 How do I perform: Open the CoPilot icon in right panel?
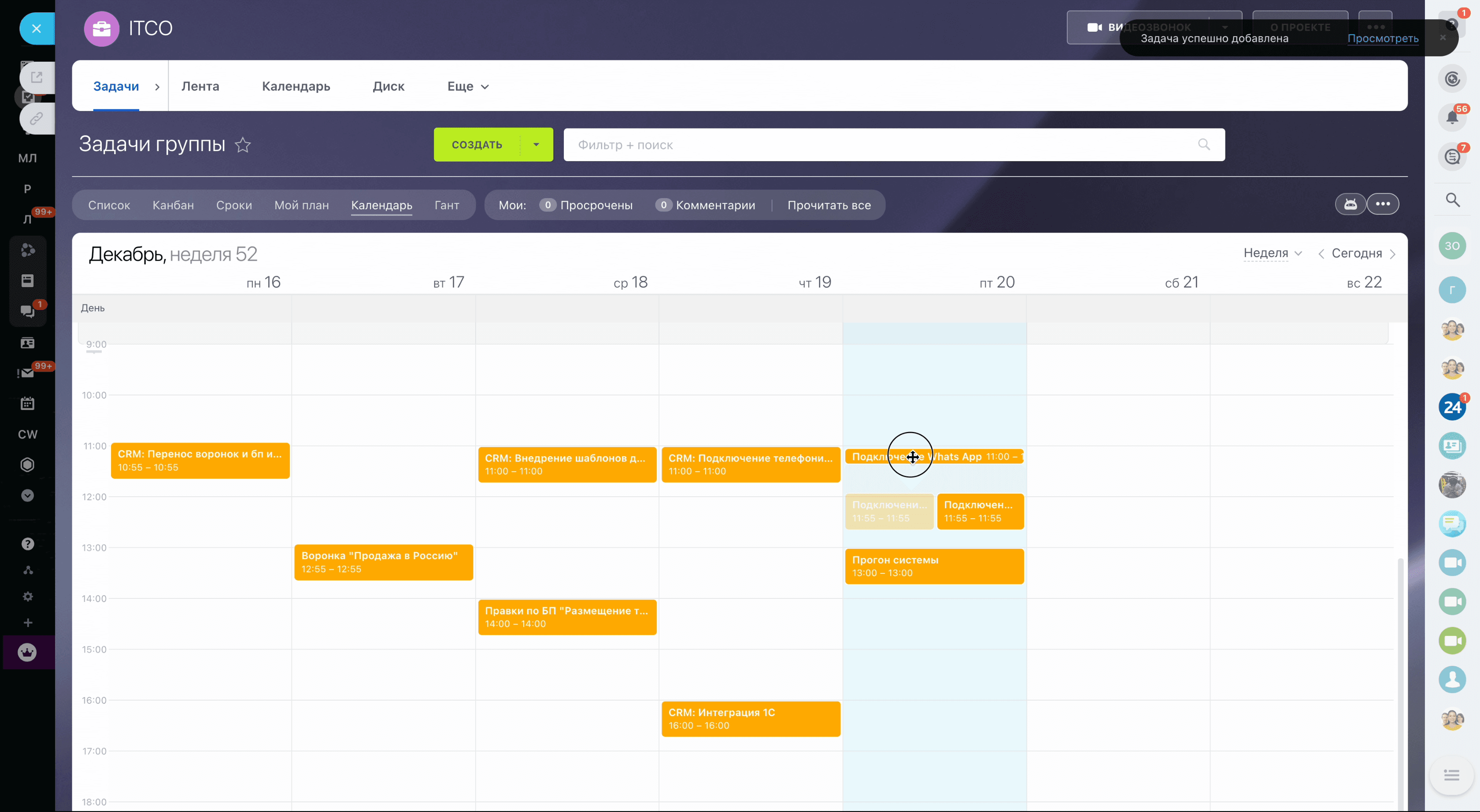(1452, 79)
